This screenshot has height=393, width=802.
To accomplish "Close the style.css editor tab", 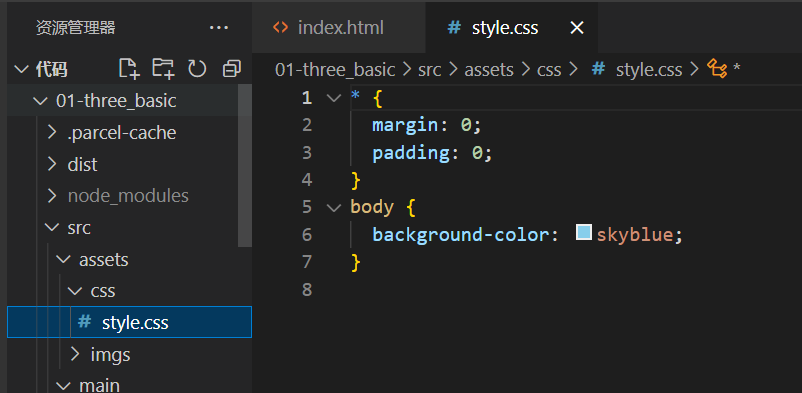I will click(x=577, y=28).
